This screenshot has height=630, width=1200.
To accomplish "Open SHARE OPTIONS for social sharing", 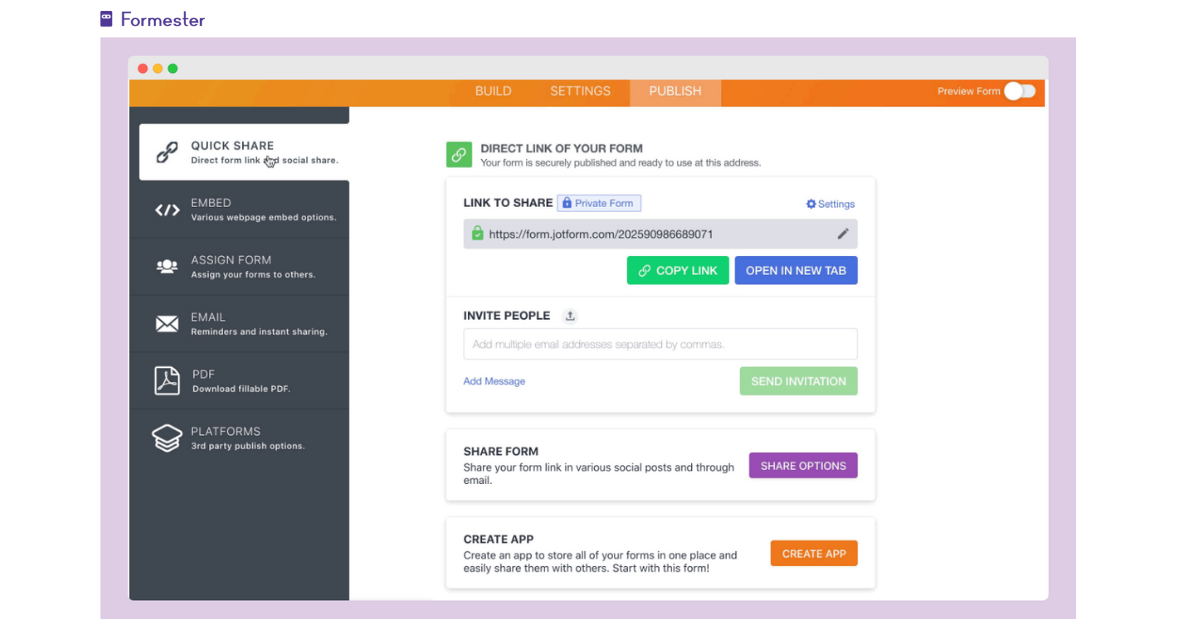I will [803, 465].
